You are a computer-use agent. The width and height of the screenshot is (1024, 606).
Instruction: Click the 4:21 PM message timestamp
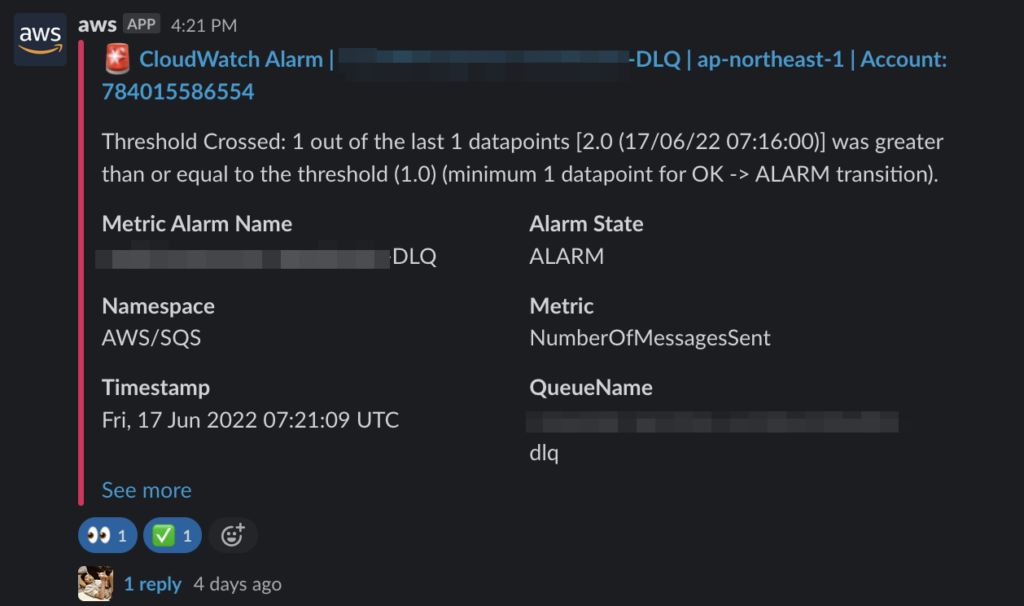click(204, 25)
